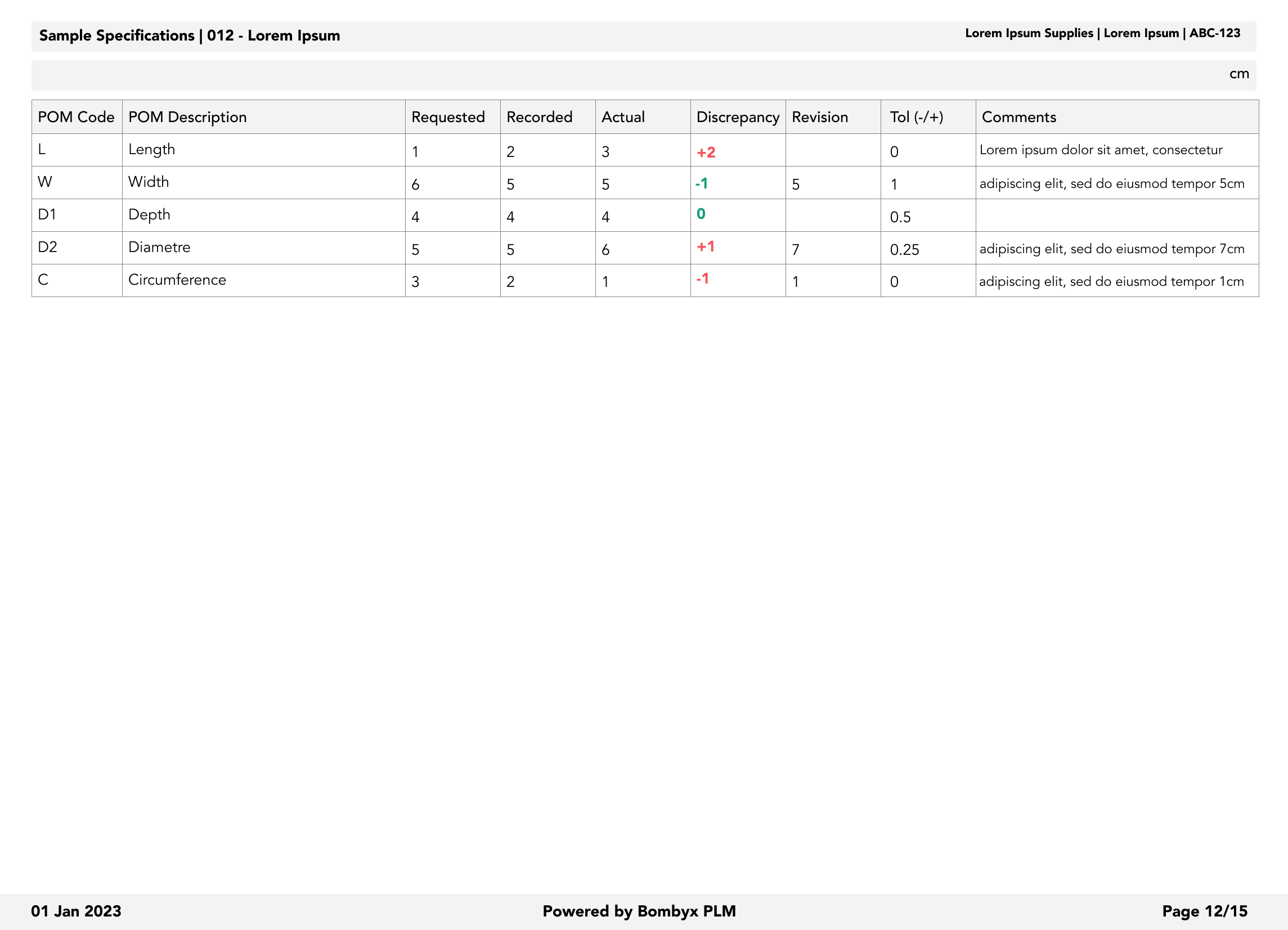
Task: Click comment 'Lorem ipsum dolor sit amet, consectetur'
Action: 1101,150
